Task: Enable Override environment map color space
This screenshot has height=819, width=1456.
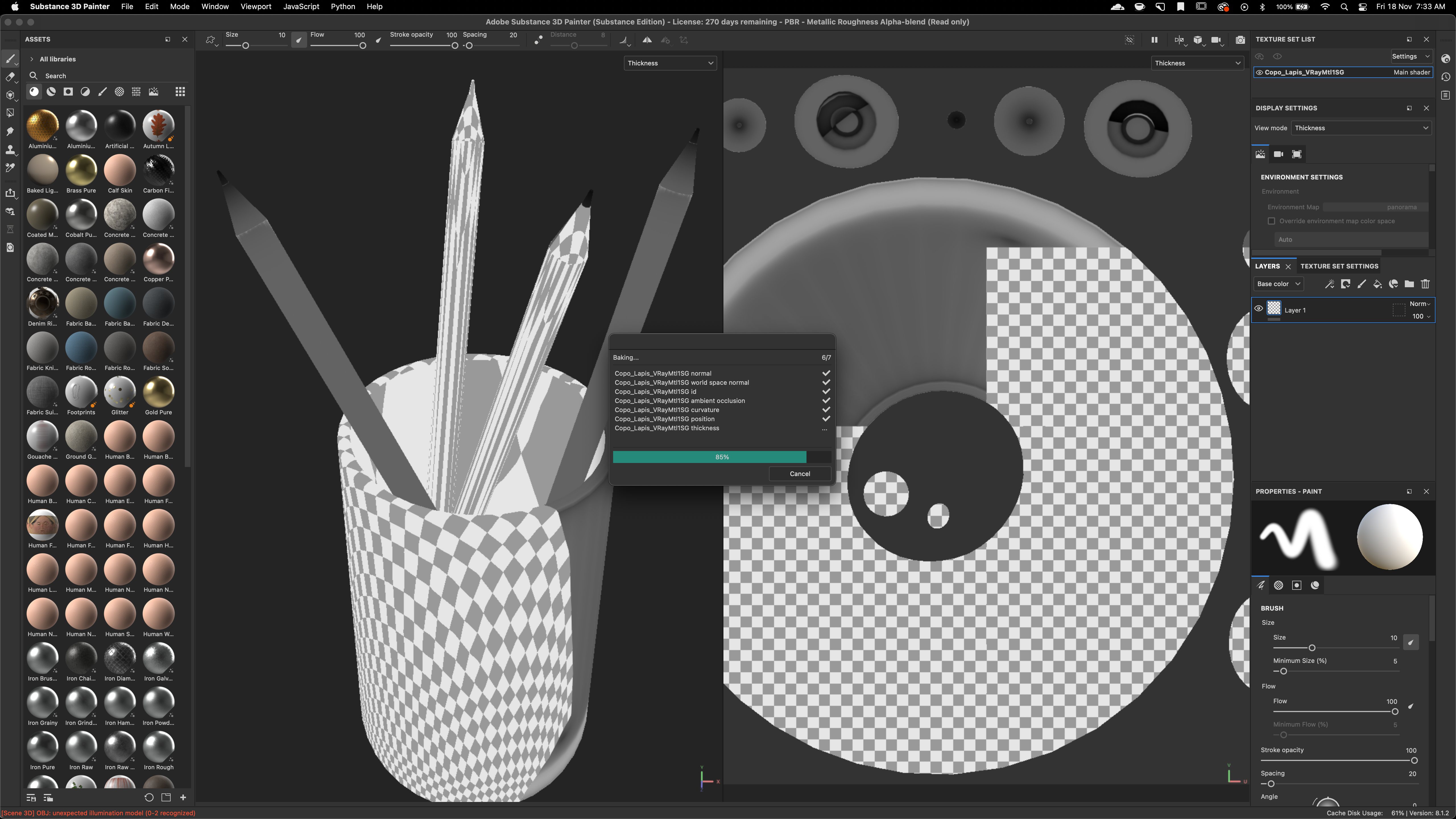Action: 1271,221
